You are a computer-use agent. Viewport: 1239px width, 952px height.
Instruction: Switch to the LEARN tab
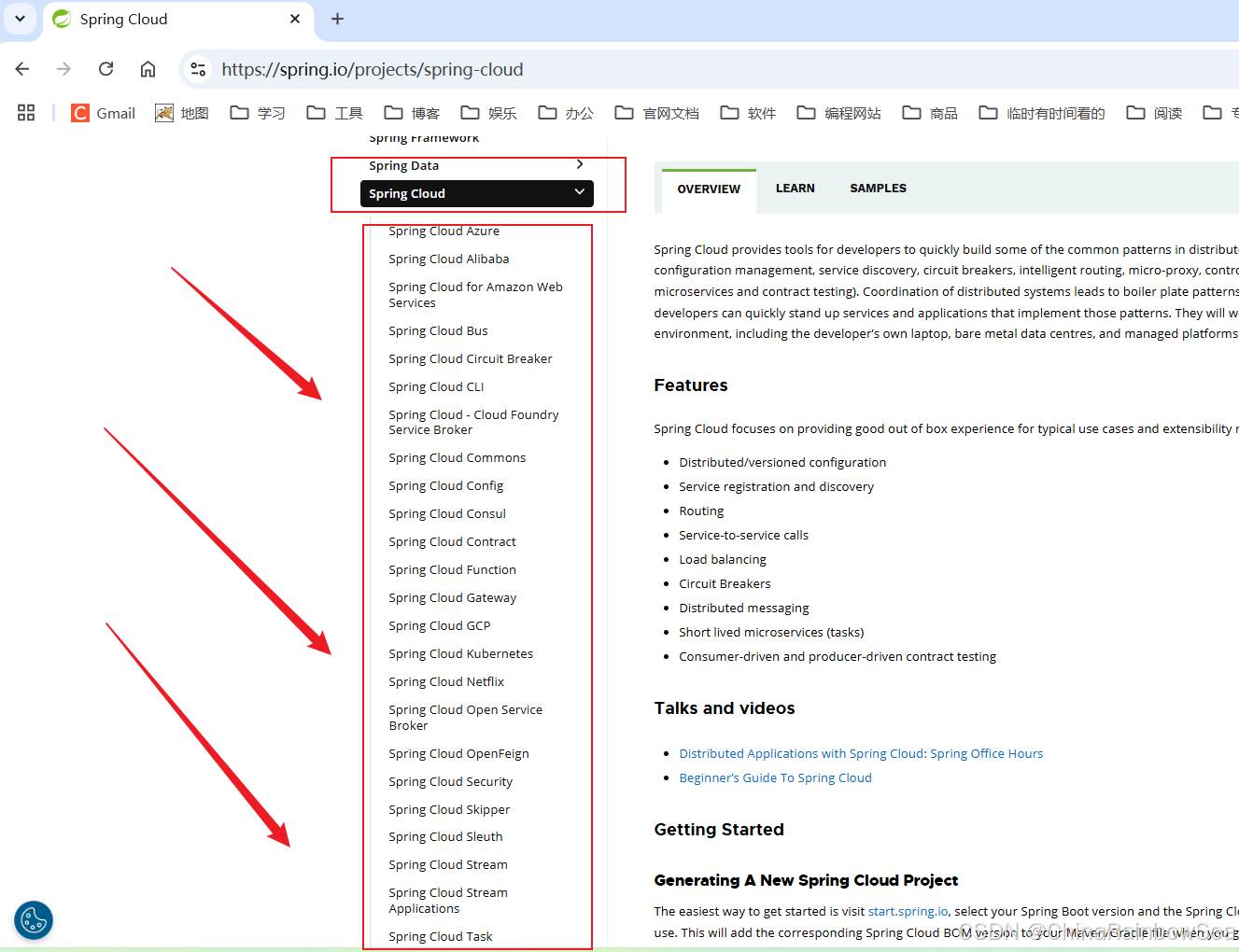coord(795,189)
